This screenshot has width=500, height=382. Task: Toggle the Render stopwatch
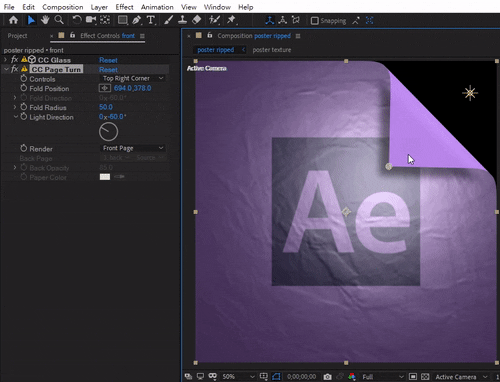click(24, 148)
